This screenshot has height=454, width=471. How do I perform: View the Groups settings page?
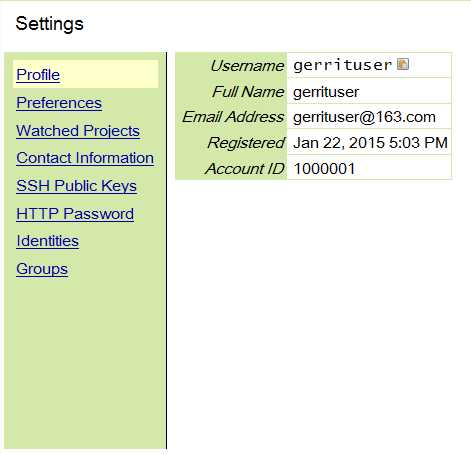tap(42, 269)
